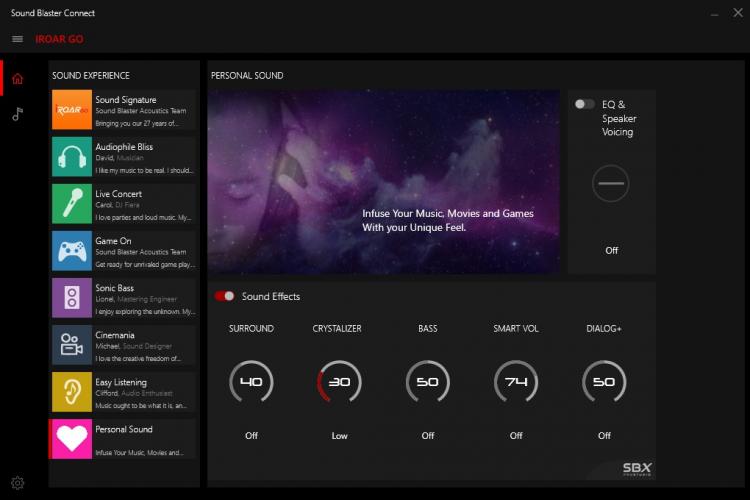Select the Audiophile Bliss headphones icon
Screen dimensions: 750x500
click(72, 157)
